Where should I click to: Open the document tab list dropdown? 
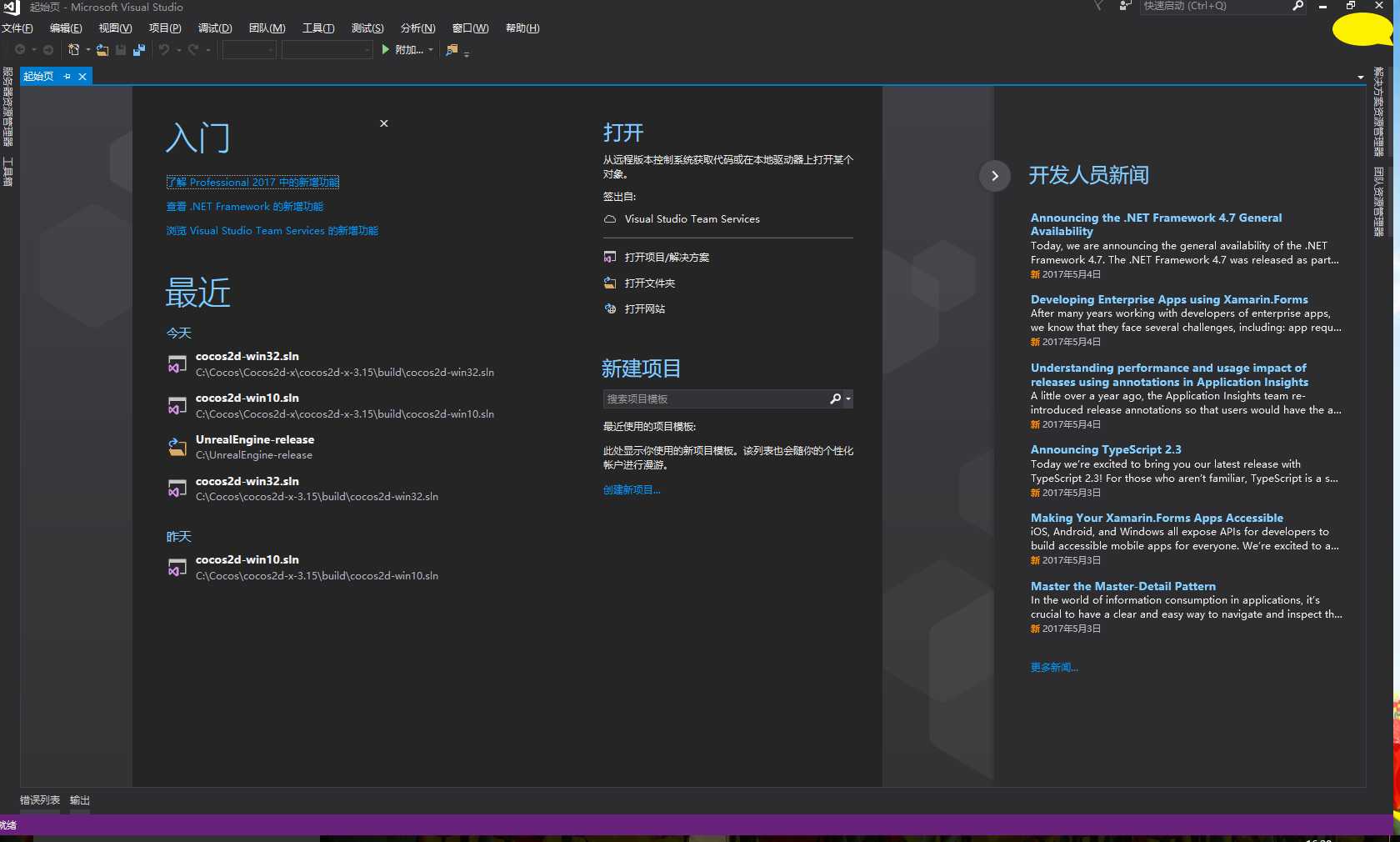pyautogui.click(x=1361, y=77)
